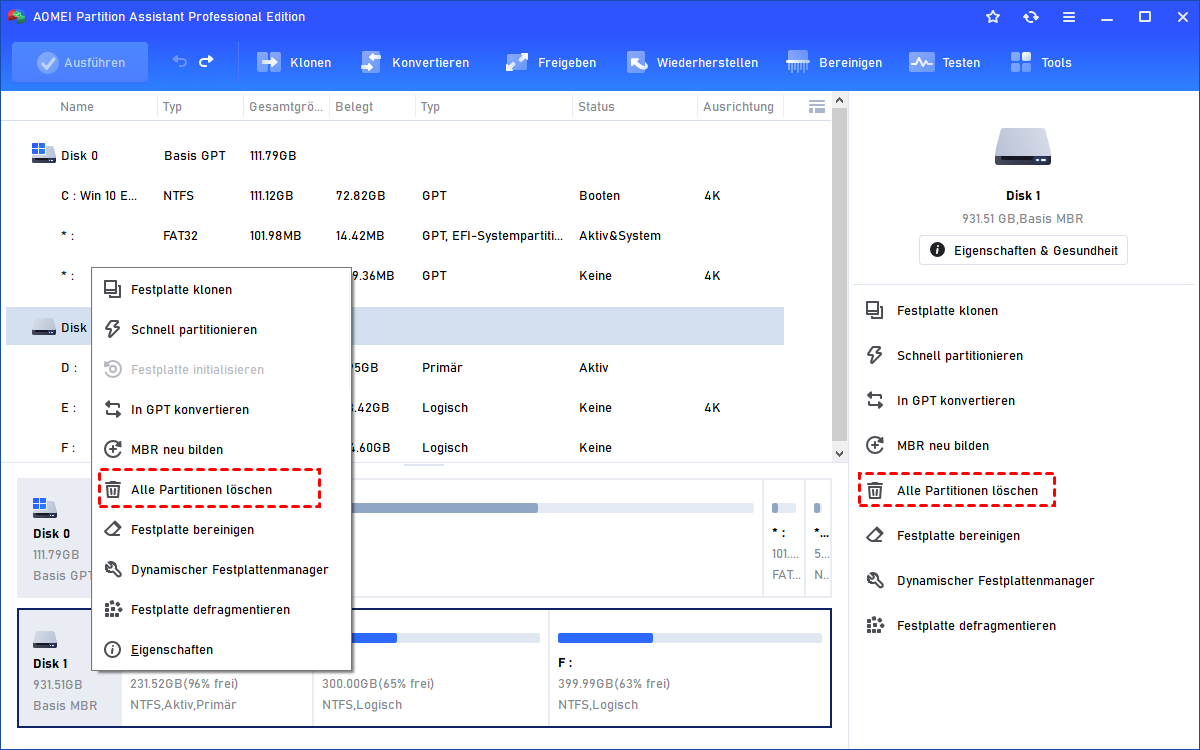This screenshot has width=1200, height=750.
Task: Choose In GPT konvertieren in context menu
Action: pos(221,410)
